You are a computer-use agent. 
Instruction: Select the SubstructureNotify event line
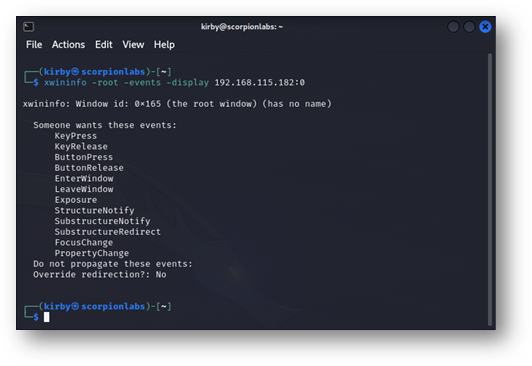(102, 221)
